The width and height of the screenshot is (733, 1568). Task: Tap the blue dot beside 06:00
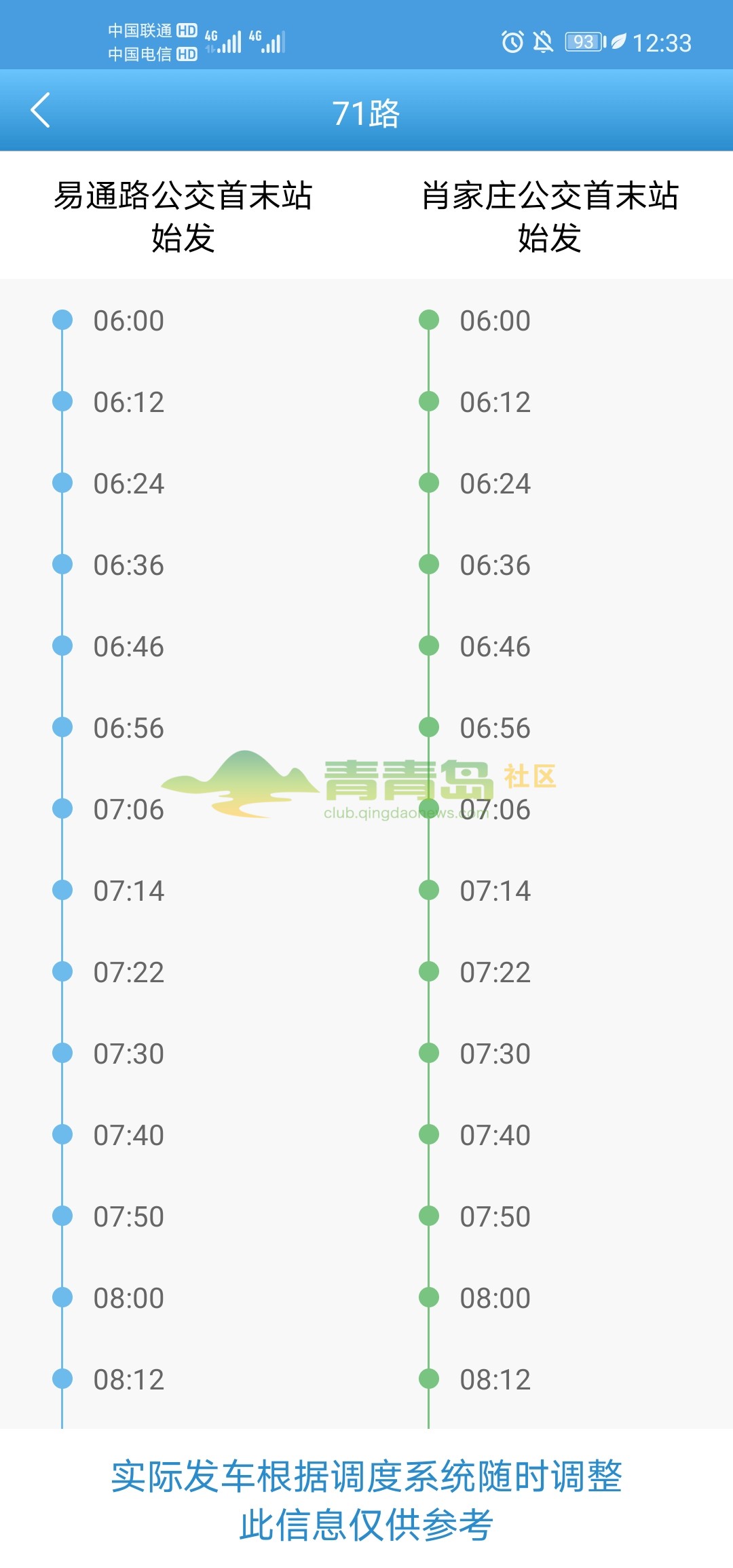(x=62, y=320)
